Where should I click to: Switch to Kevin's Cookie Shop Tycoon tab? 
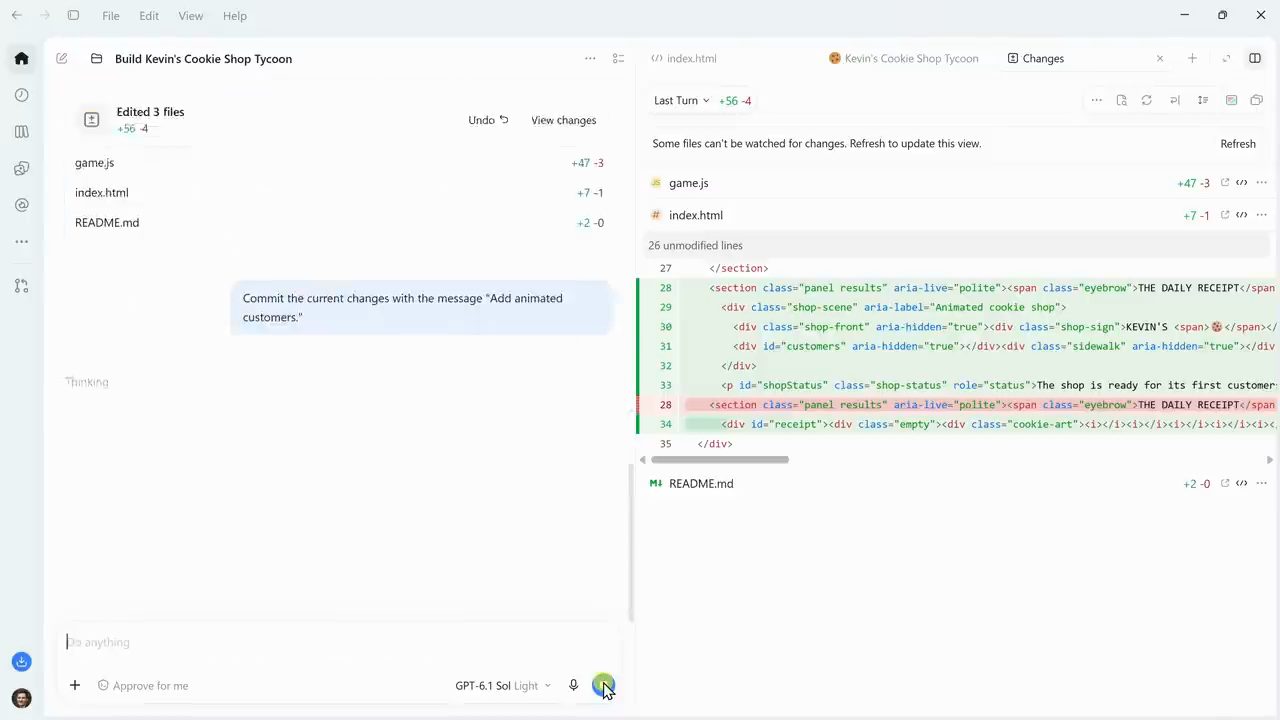click(904, 59)
